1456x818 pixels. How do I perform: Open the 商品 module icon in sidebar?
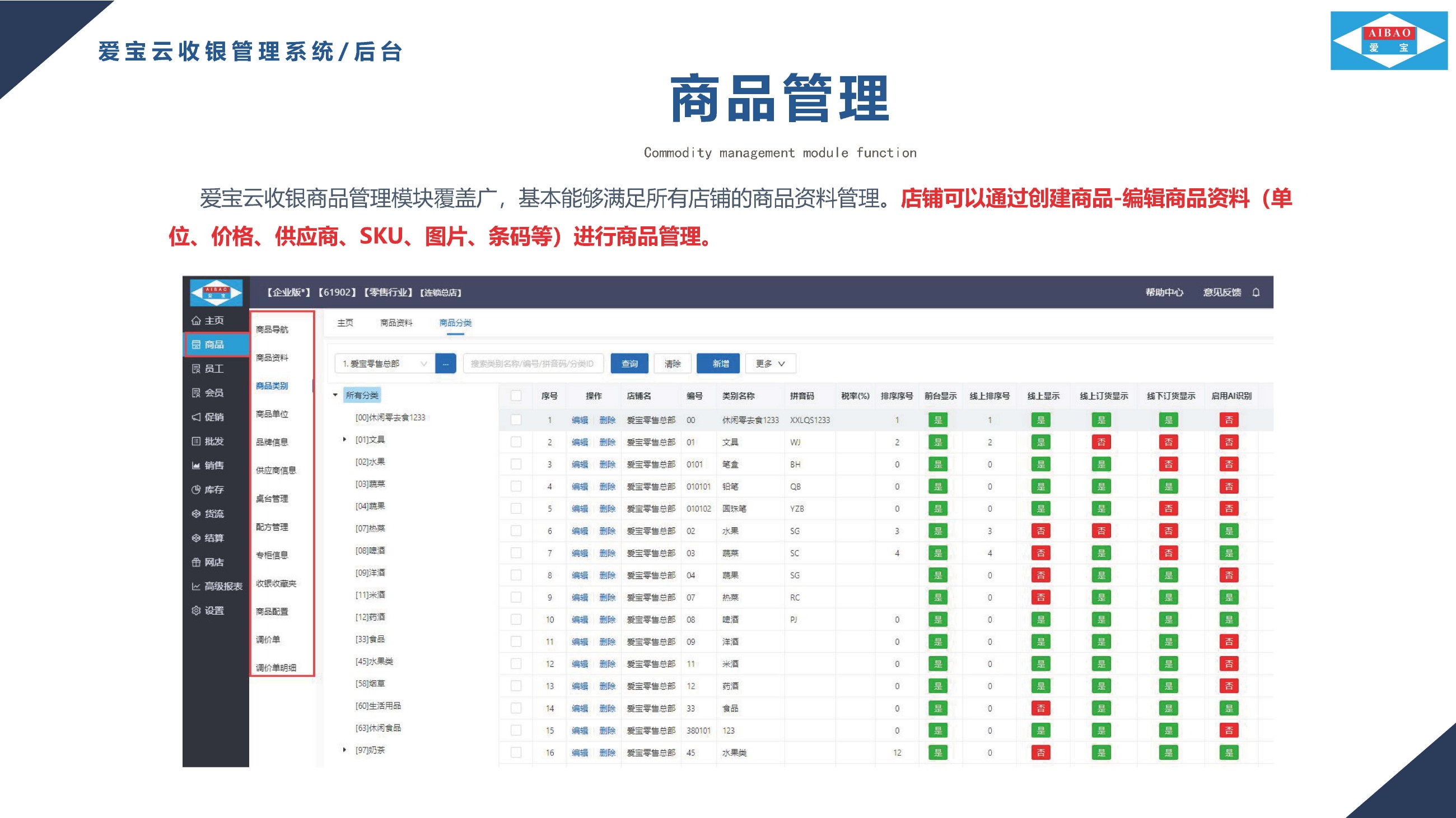[196, 345]
